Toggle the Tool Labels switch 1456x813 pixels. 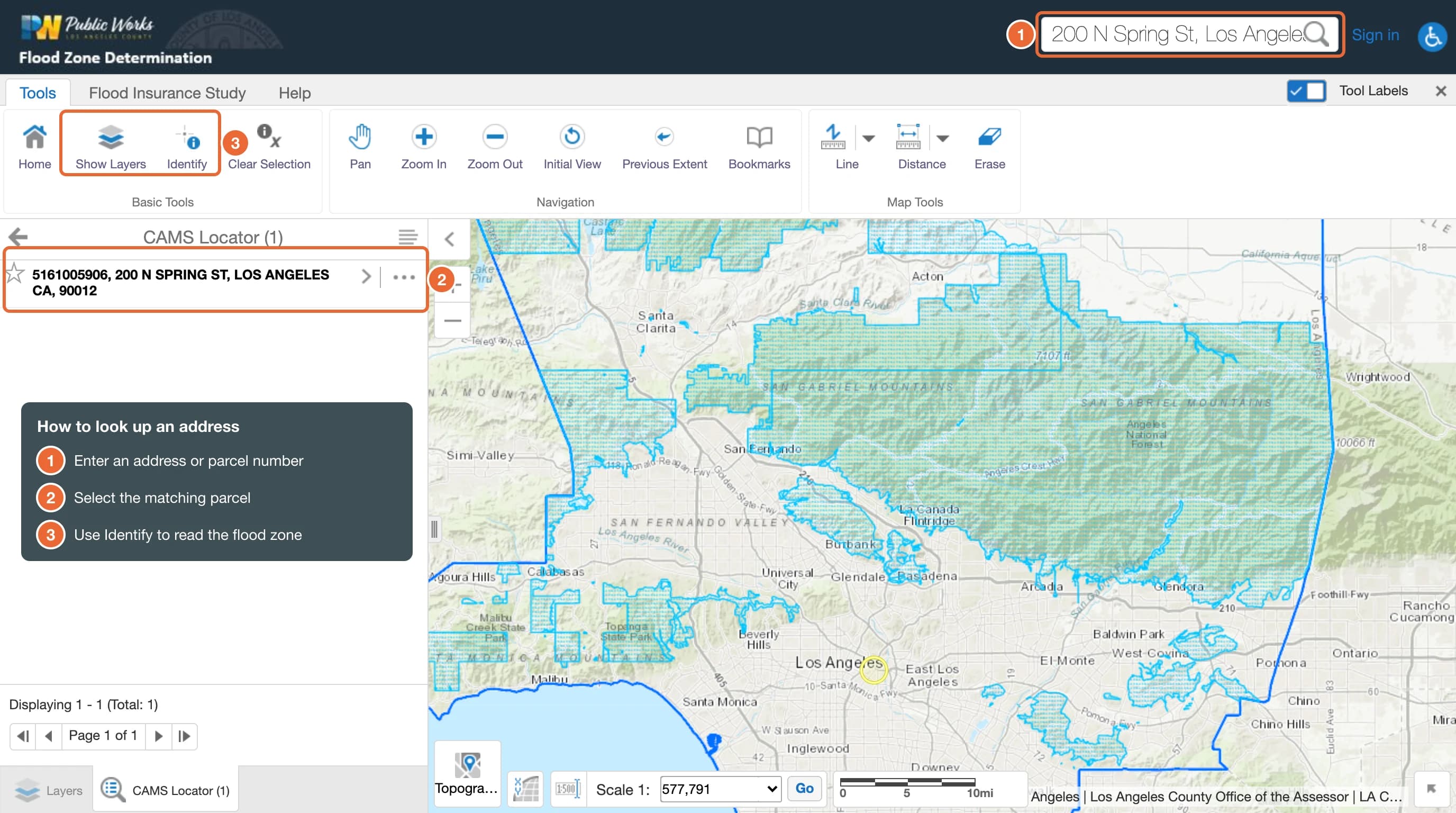(x=1306, y=91)
